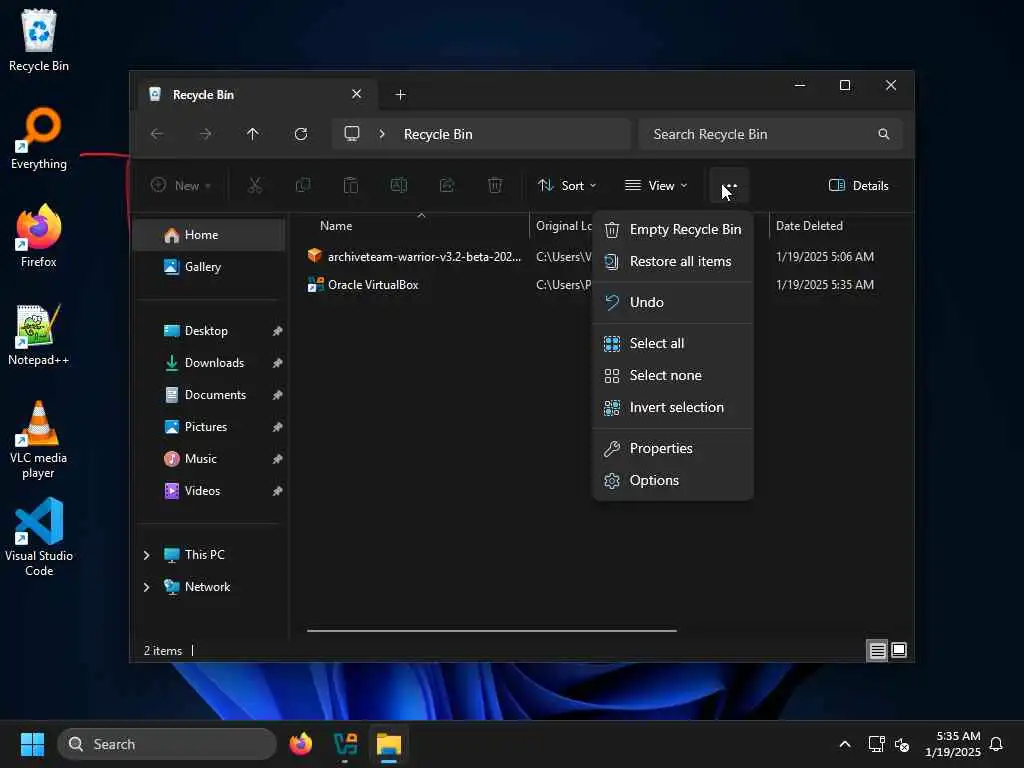Image resolution: width=1024 pixels, height=768 pixels.
Task: Open Pictures in navigation pane
Action: point(209,426)
